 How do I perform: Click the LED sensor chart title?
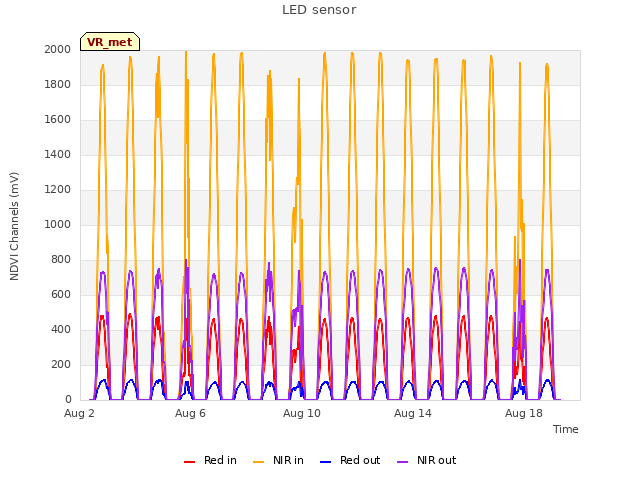pos(319,10)
